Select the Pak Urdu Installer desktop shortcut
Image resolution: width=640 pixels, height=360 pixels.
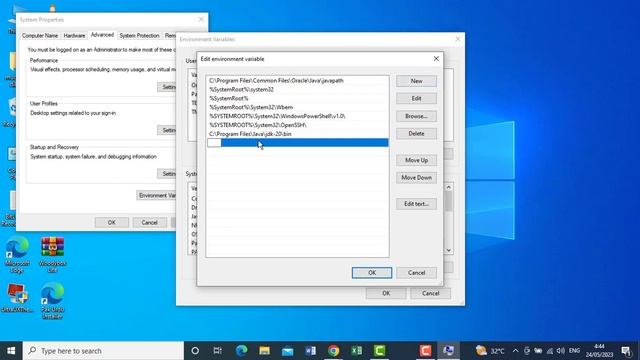pyautogui.click(x=52, y=301)
